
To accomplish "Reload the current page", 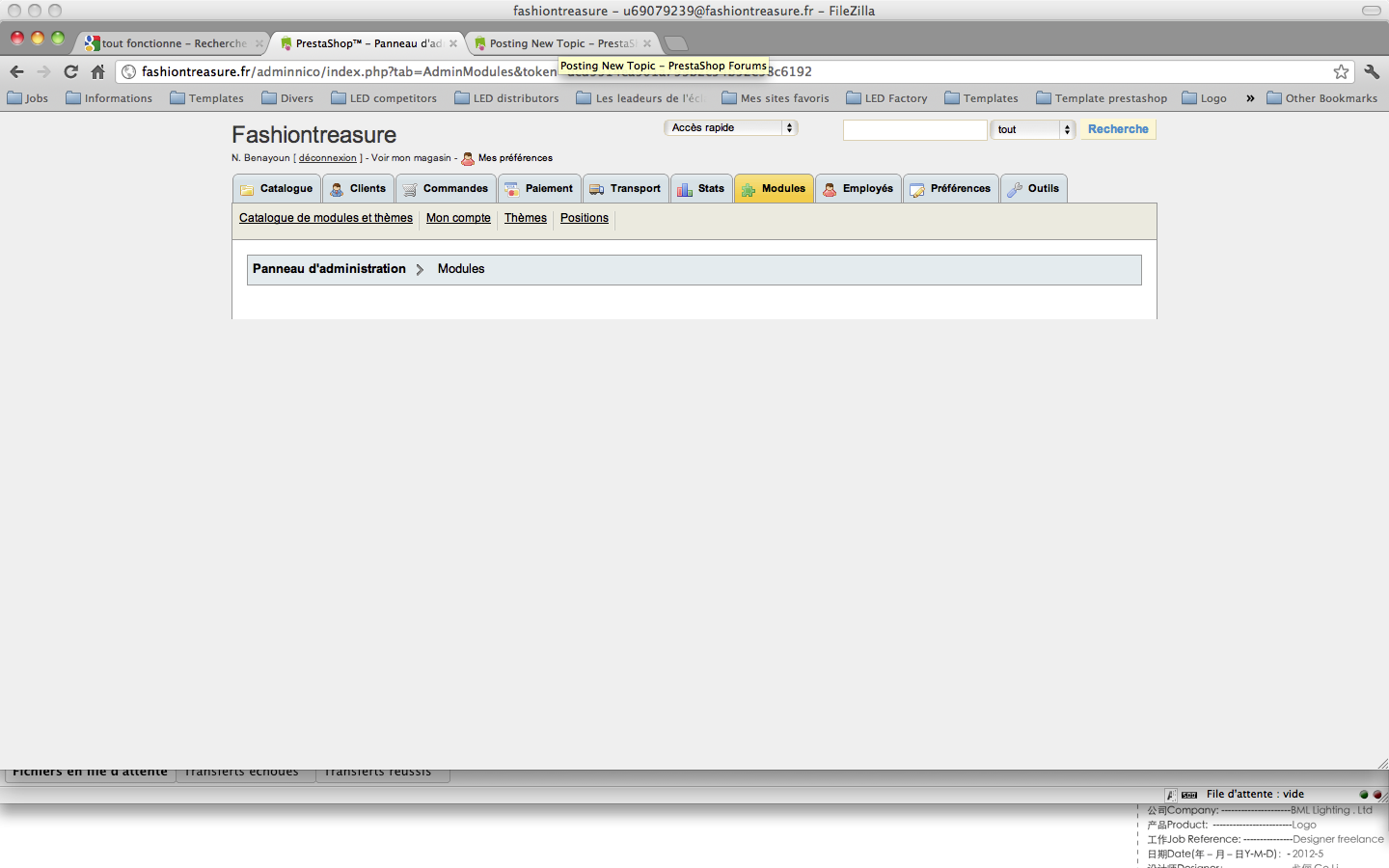I will pos(70,71).
